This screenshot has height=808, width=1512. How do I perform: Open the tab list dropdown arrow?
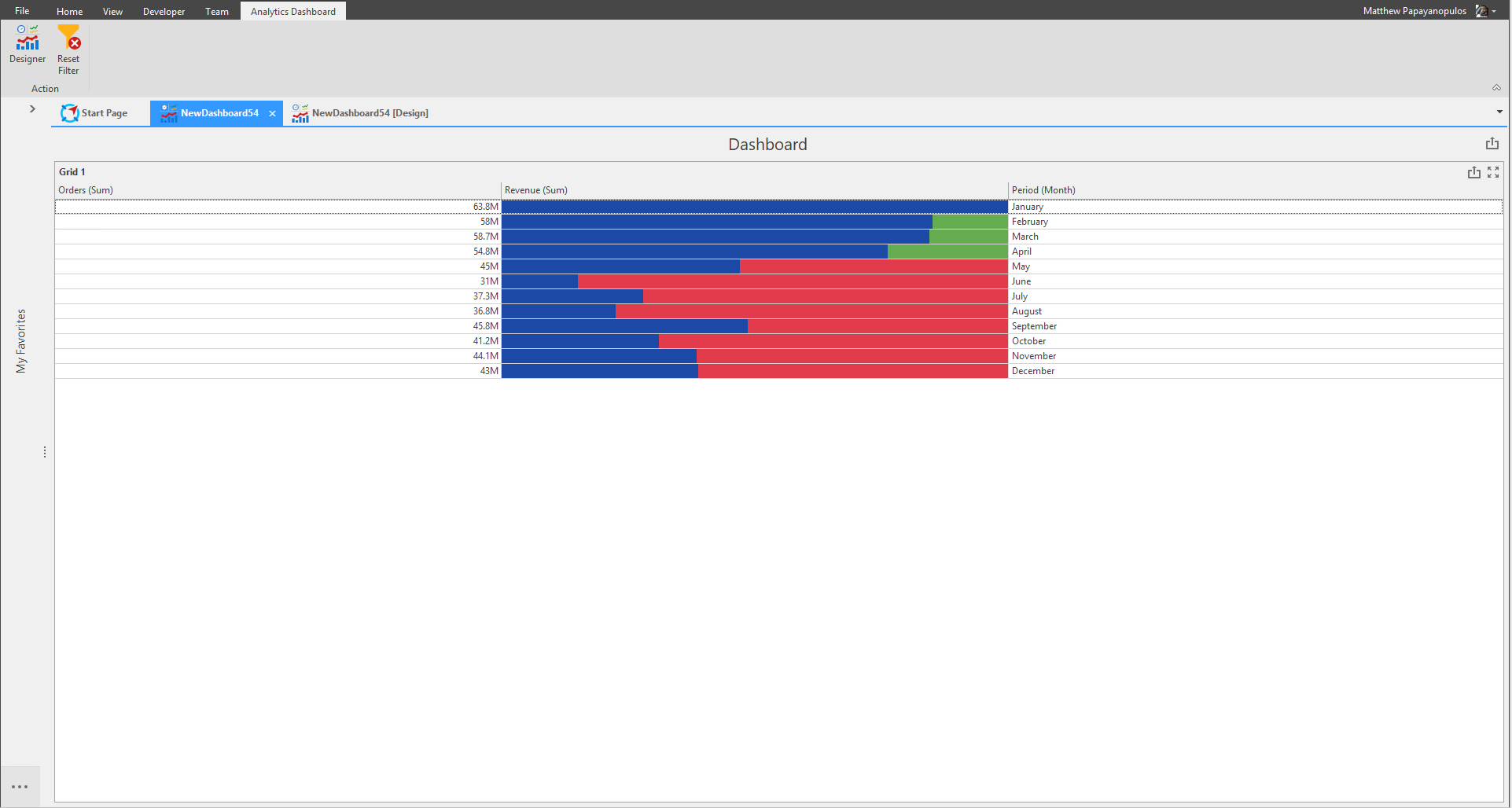coord(1499,112)
